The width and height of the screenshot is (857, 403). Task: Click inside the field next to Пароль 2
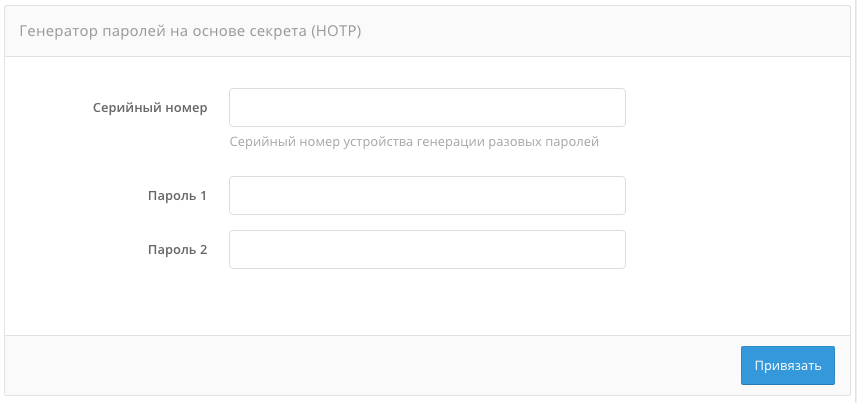427,250
